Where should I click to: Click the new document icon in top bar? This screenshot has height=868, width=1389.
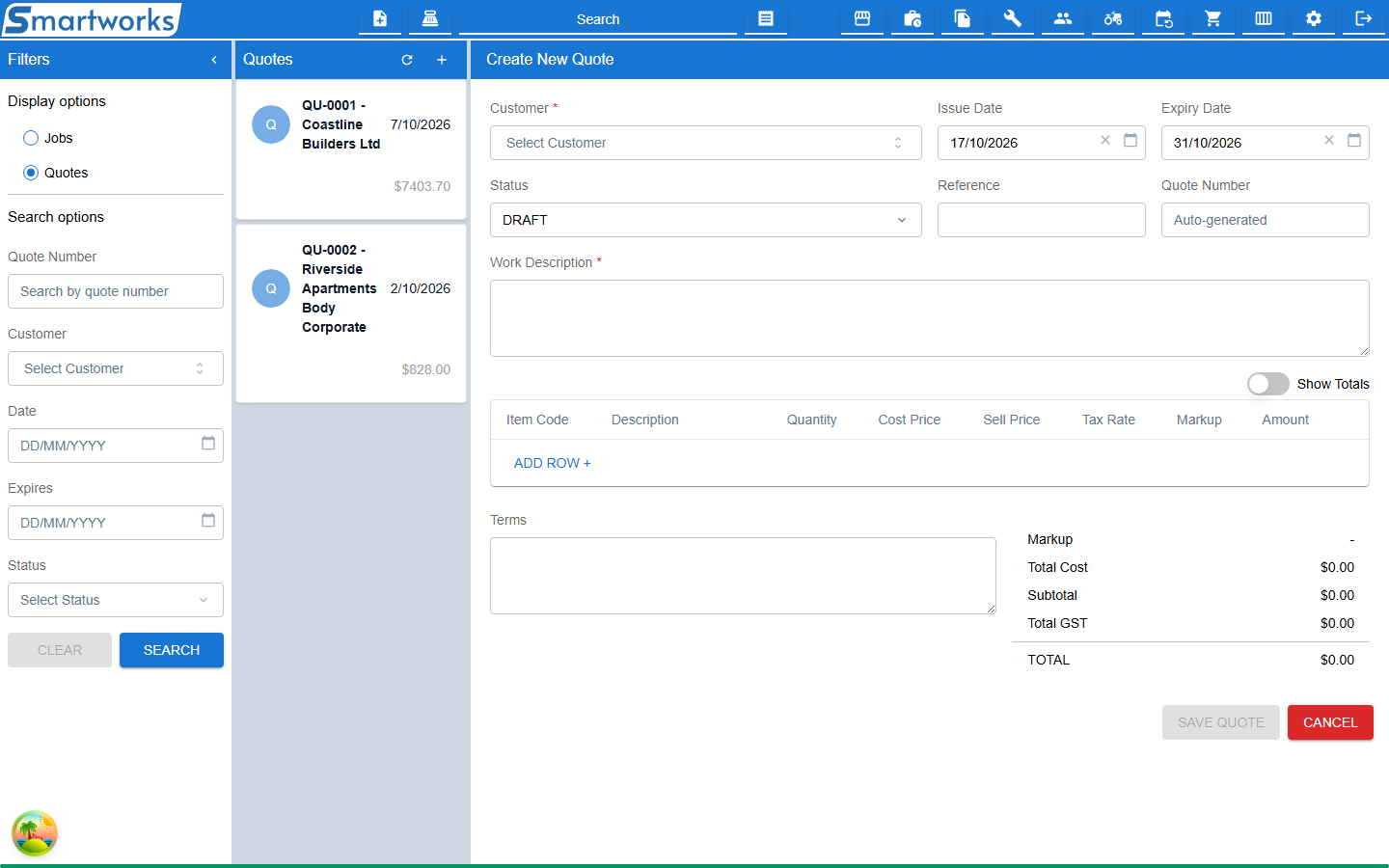click(x=380, y=18)
